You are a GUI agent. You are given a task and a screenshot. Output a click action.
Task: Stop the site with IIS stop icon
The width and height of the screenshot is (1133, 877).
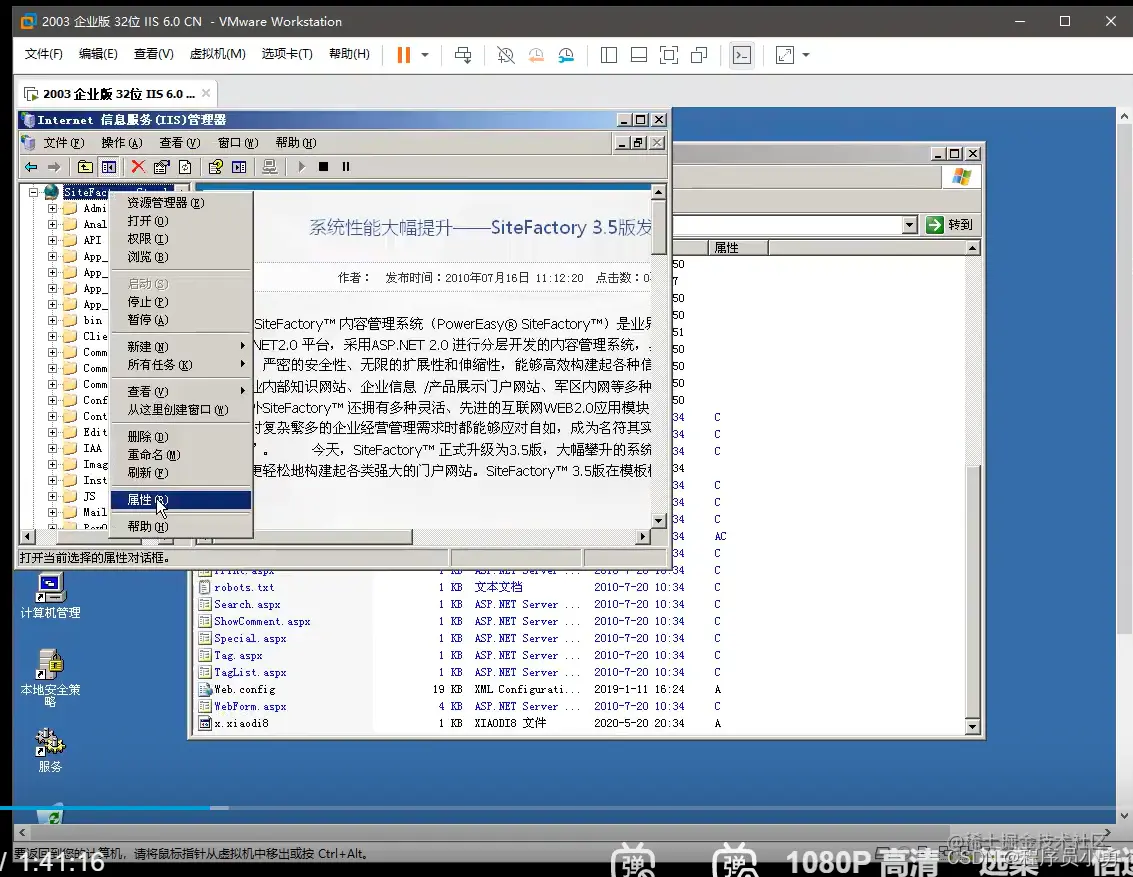(x=324, y=167)
